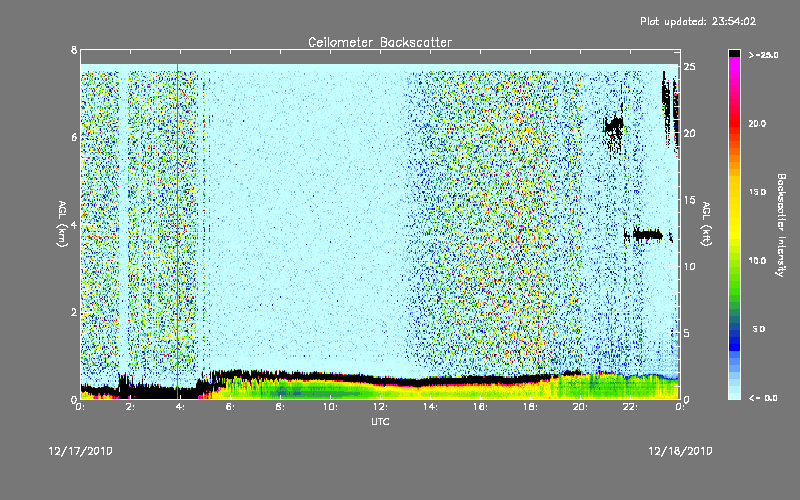
Task: Click the horizontal black cloud layer near 4 km
Action: point(647,235)
